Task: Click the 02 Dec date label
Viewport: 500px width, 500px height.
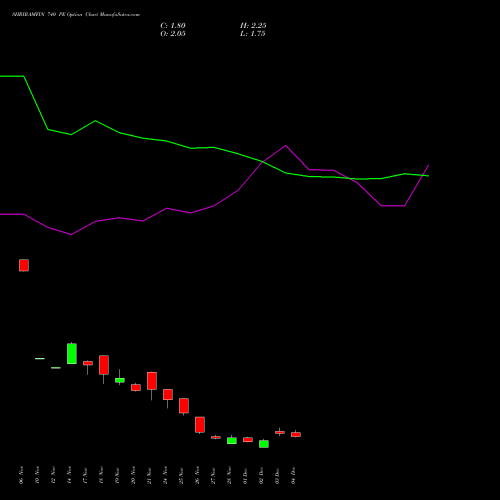Action: point(262,475)
